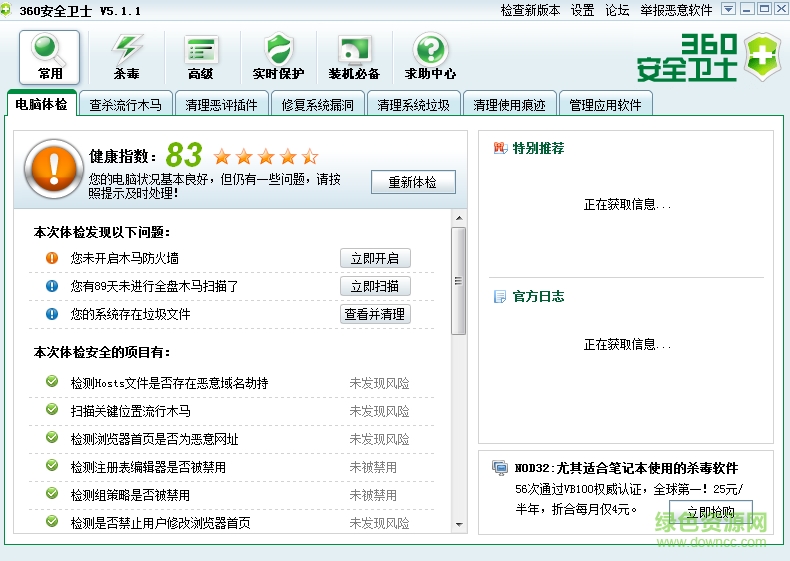
Task: Click the 360 title bar app icon
Action: (6, 10)
